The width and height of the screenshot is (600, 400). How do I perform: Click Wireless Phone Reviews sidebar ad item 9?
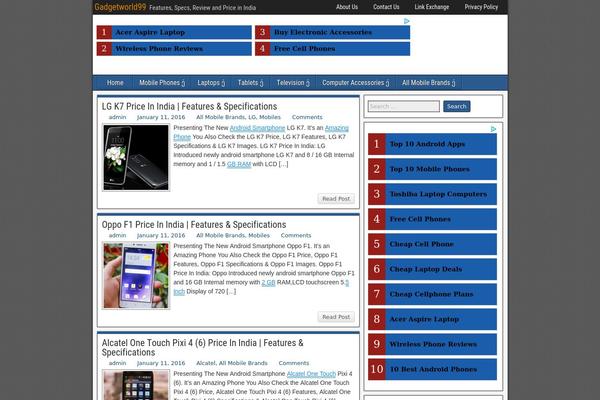pos(432,344)
